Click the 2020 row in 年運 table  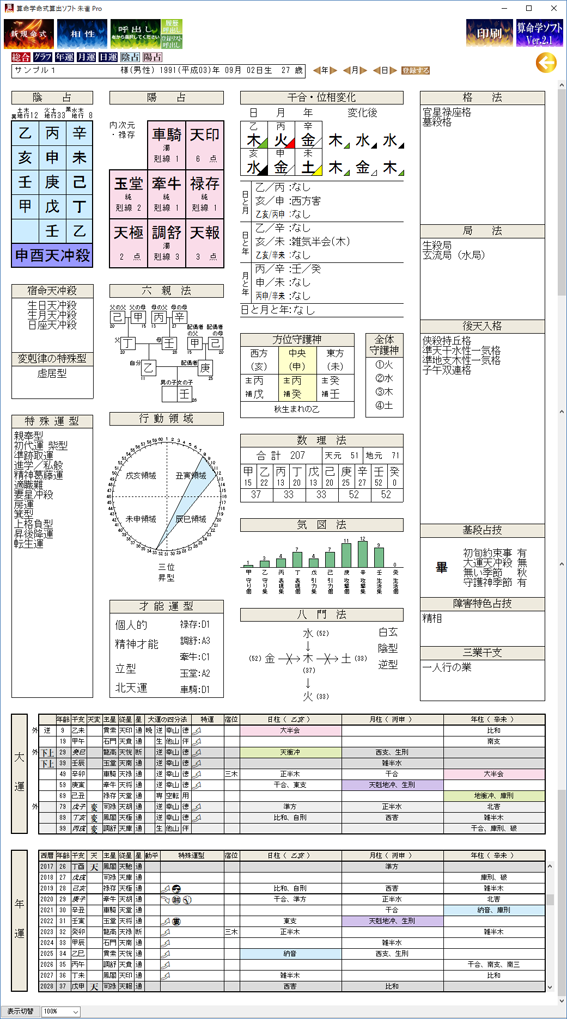[292, 899]
